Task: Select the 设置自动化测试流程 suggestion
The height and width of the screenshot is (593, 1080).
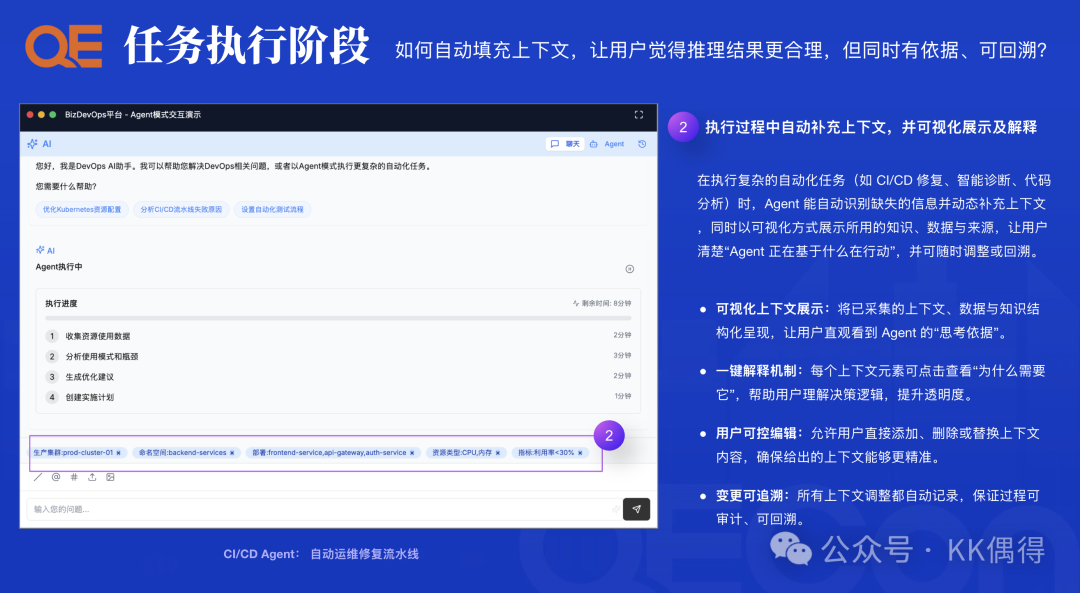Action: (272, 210)
